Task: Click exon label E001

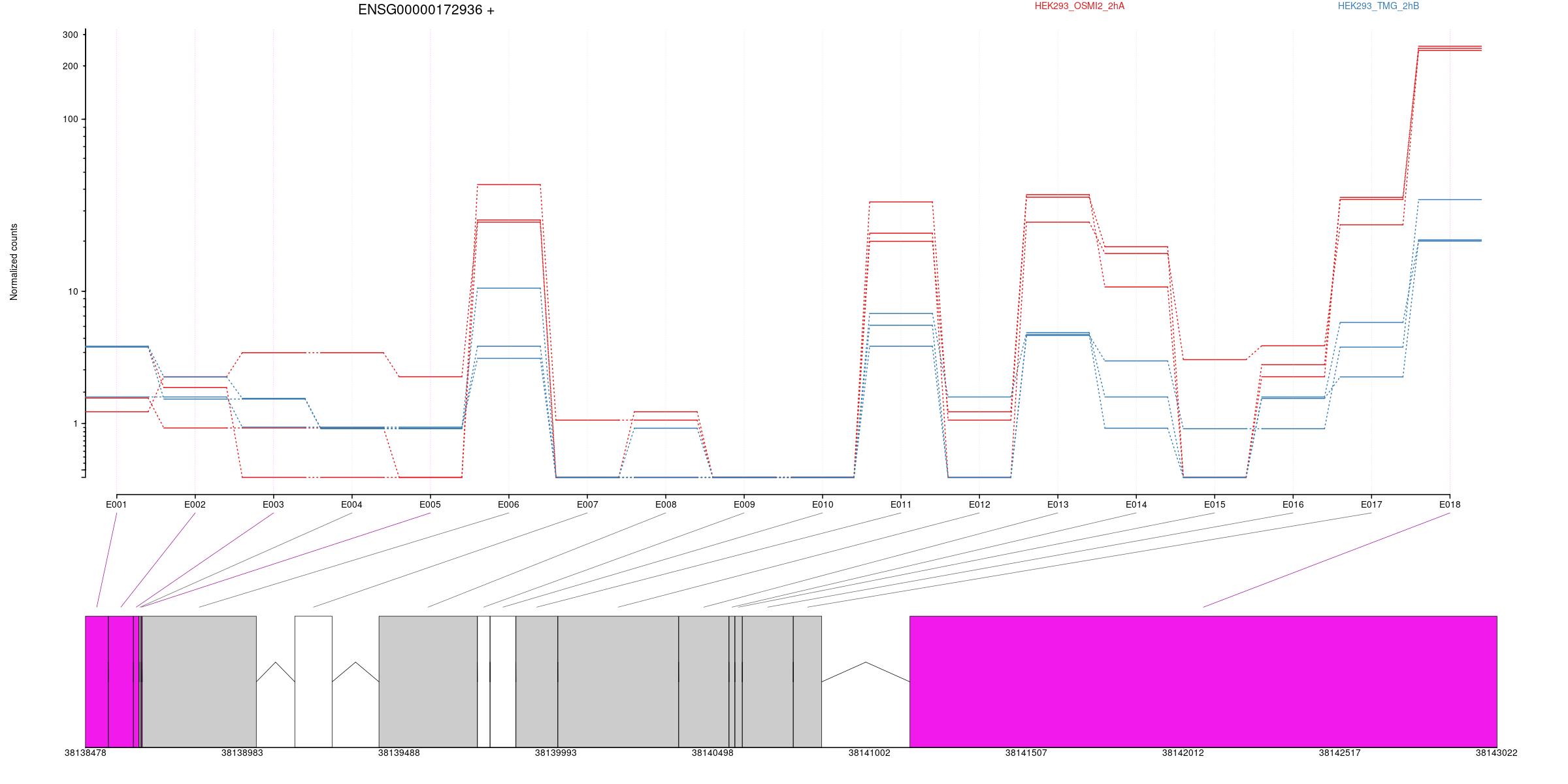Action: (x=116, y=504)
